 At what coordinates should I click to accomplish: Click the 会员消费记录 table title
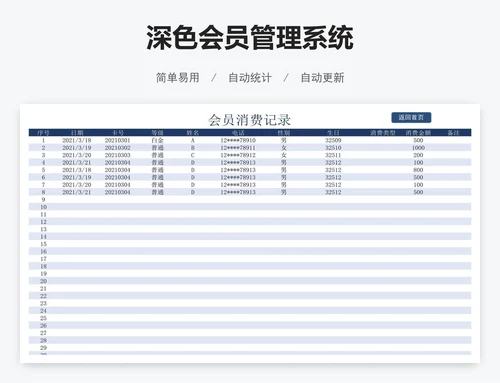tap(250, 120)
